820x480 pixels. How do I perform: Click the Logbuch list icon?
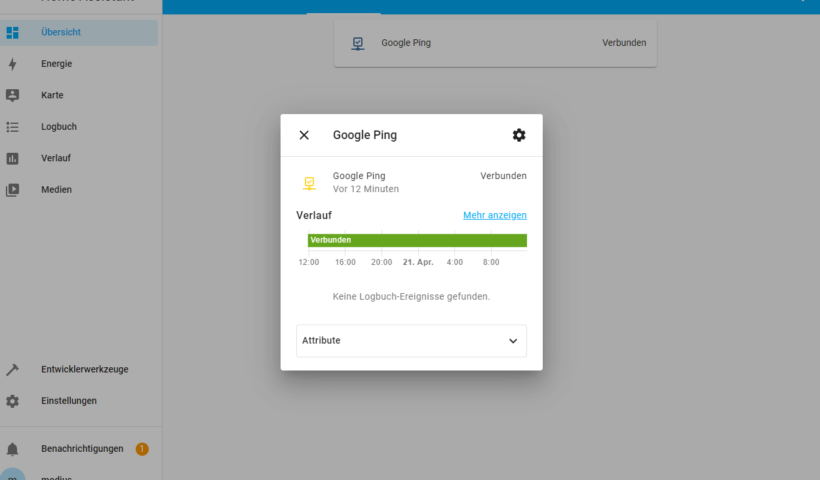[12, 127]
